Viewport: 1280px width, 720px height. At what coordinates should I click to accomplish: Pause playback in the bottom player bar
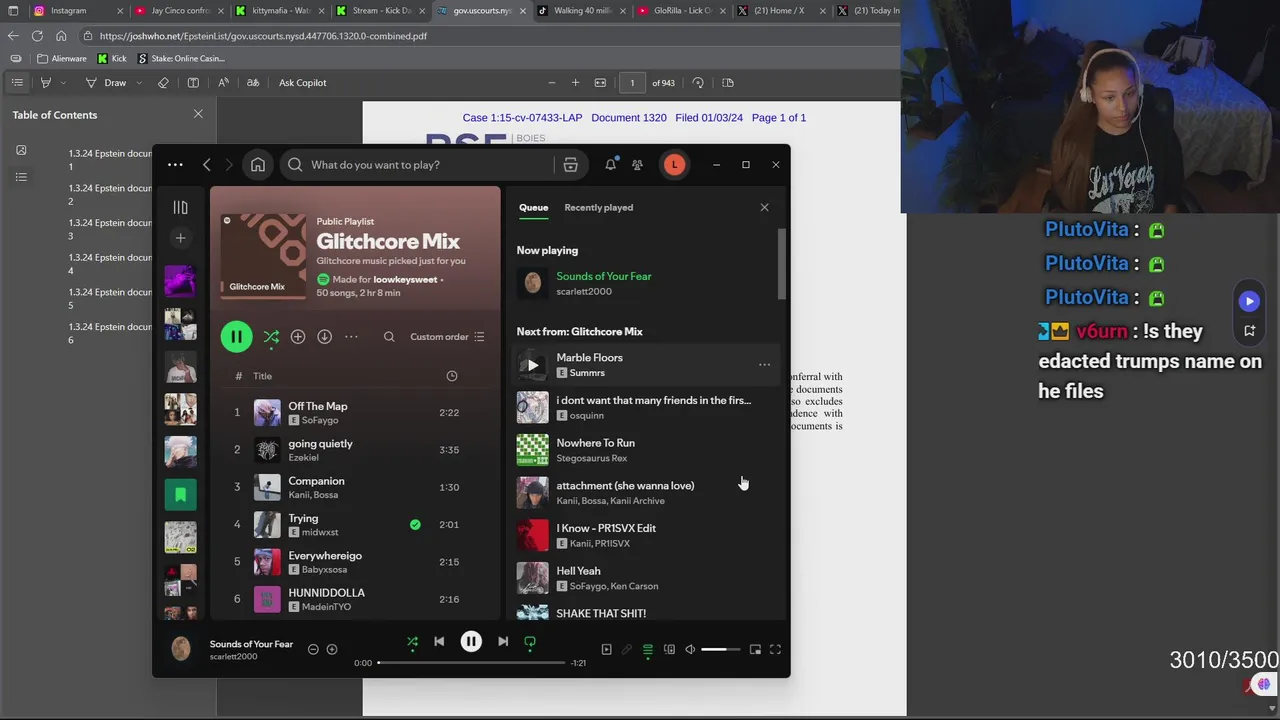pyautogui.click(x=471, y=642)
